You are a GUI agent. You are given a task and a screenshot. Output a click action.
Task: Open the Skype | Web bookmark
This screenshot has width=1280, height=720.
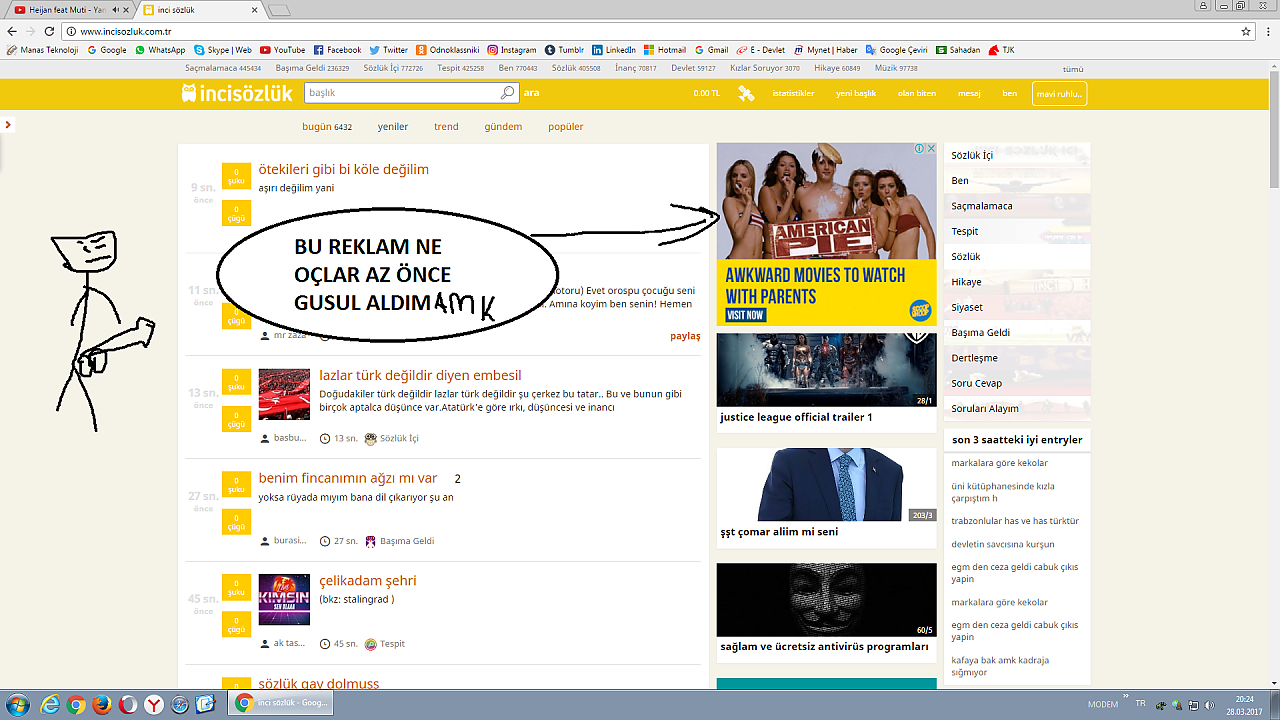223,50
